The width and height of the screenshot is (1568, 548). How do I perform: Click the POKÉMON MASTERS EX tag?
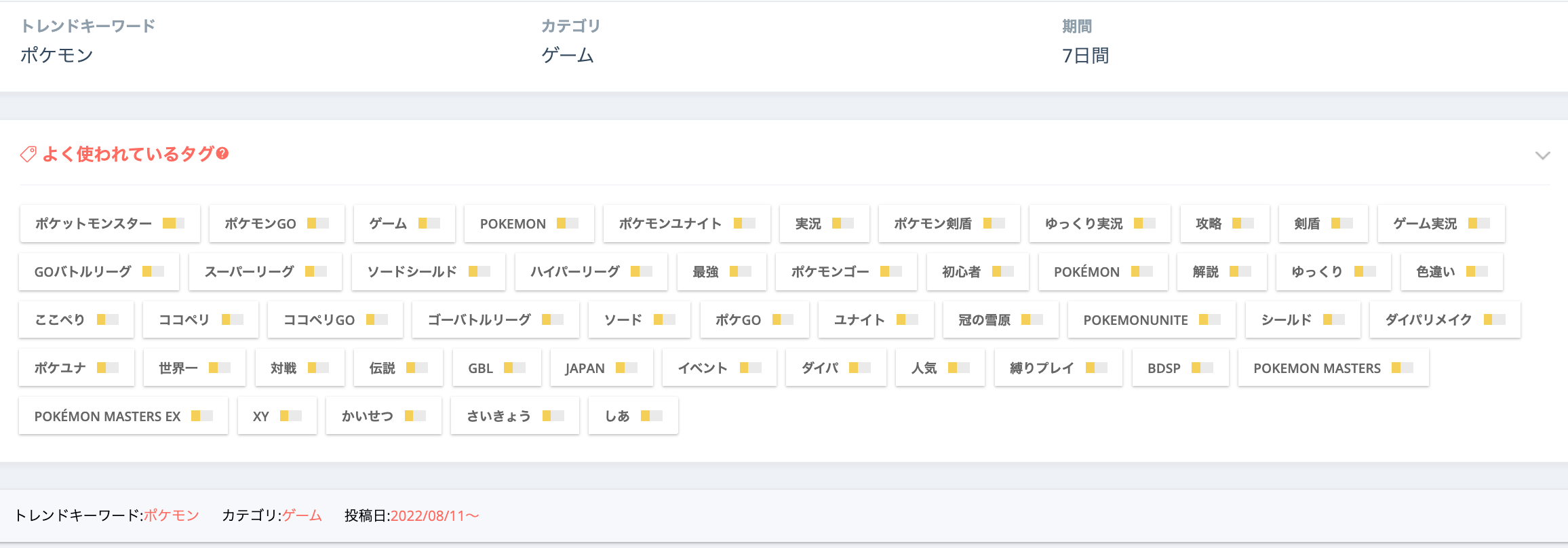click(x=123, y=416)
